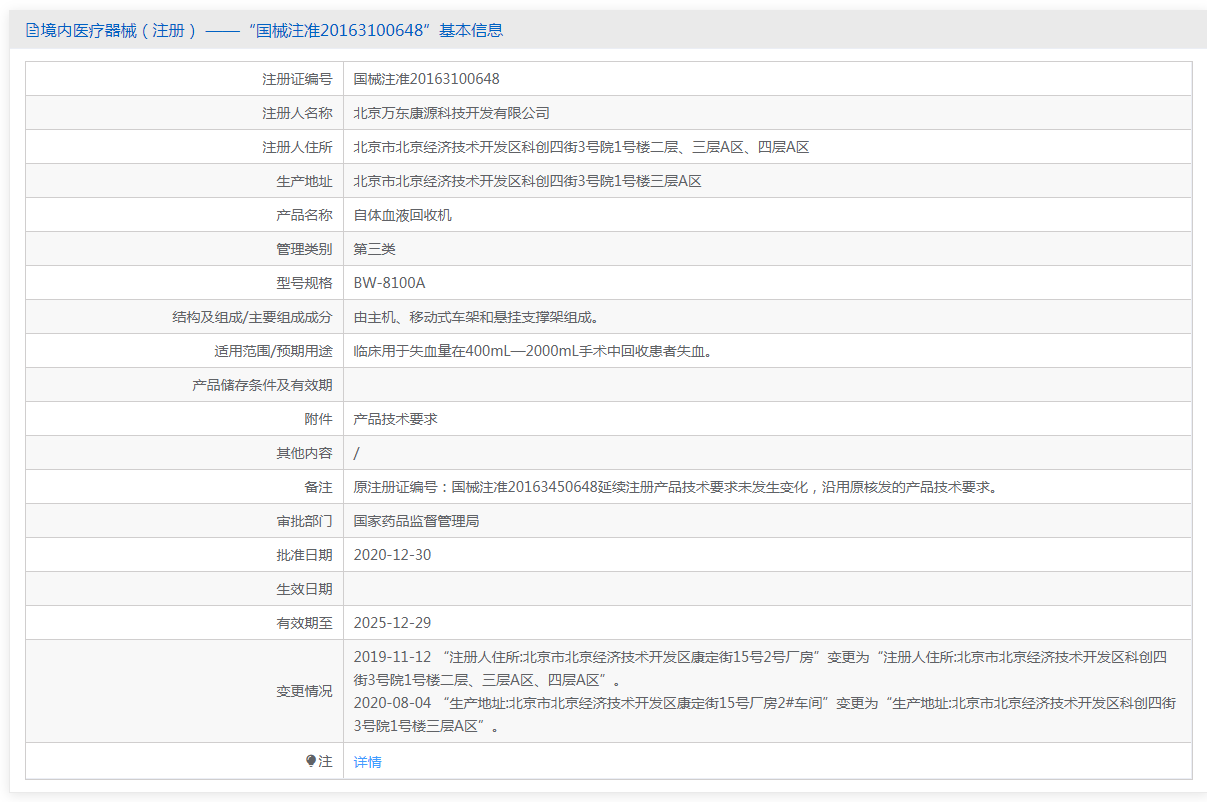Screen dimensions: 1207x802
Task: Select approving department 国家药品监督管理局
Action: coord(416,521)
